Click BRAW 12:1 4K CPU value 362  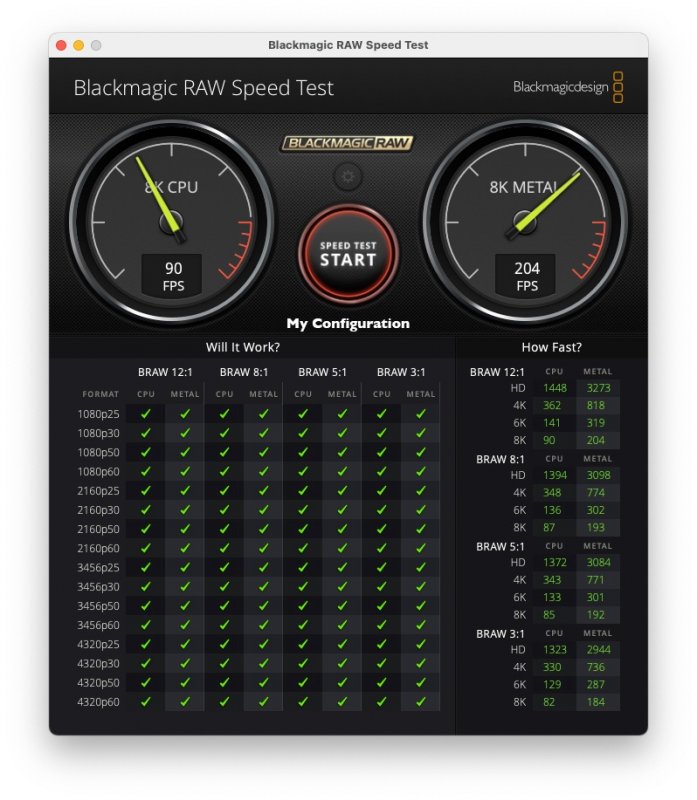coord(552,406)
